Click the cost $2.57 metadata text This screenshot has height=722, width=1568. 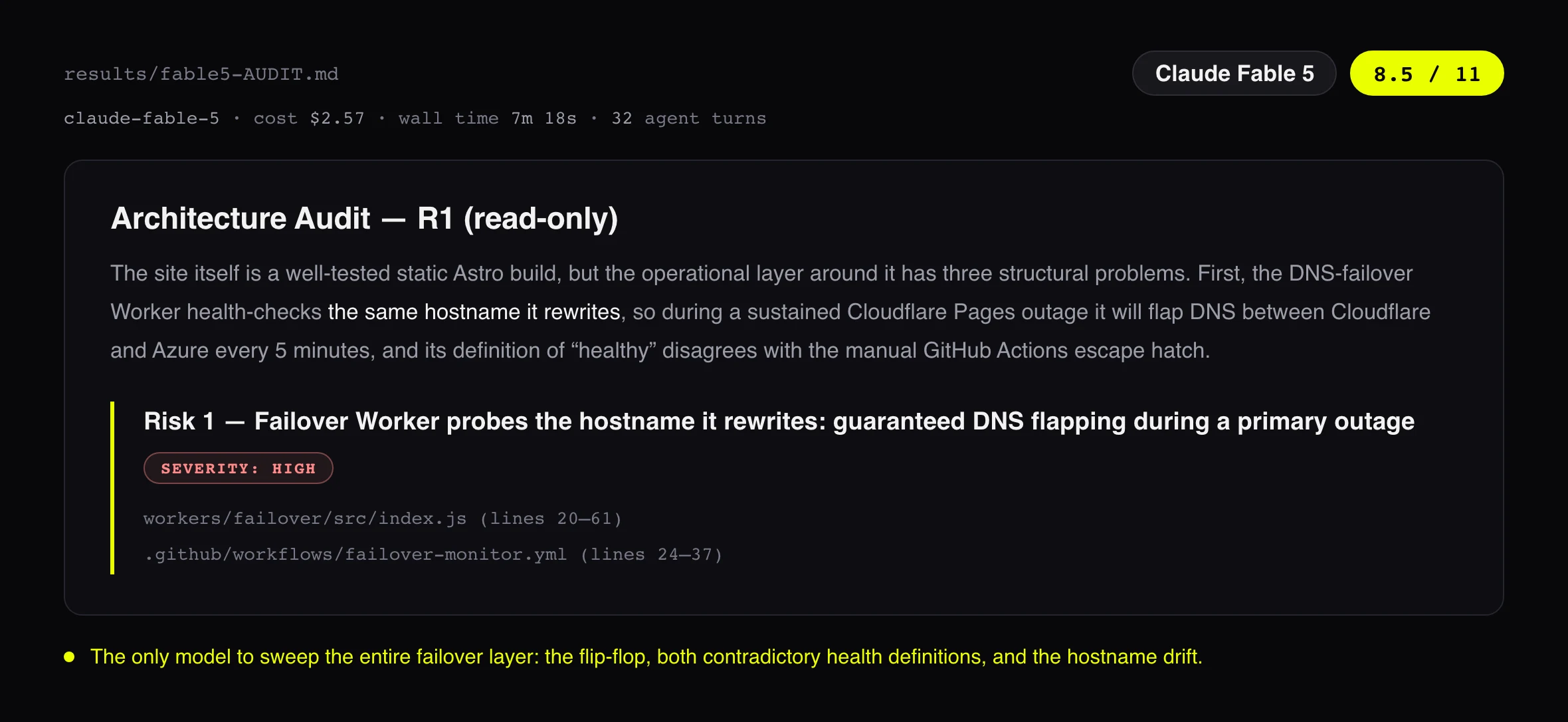click(309, 118)
